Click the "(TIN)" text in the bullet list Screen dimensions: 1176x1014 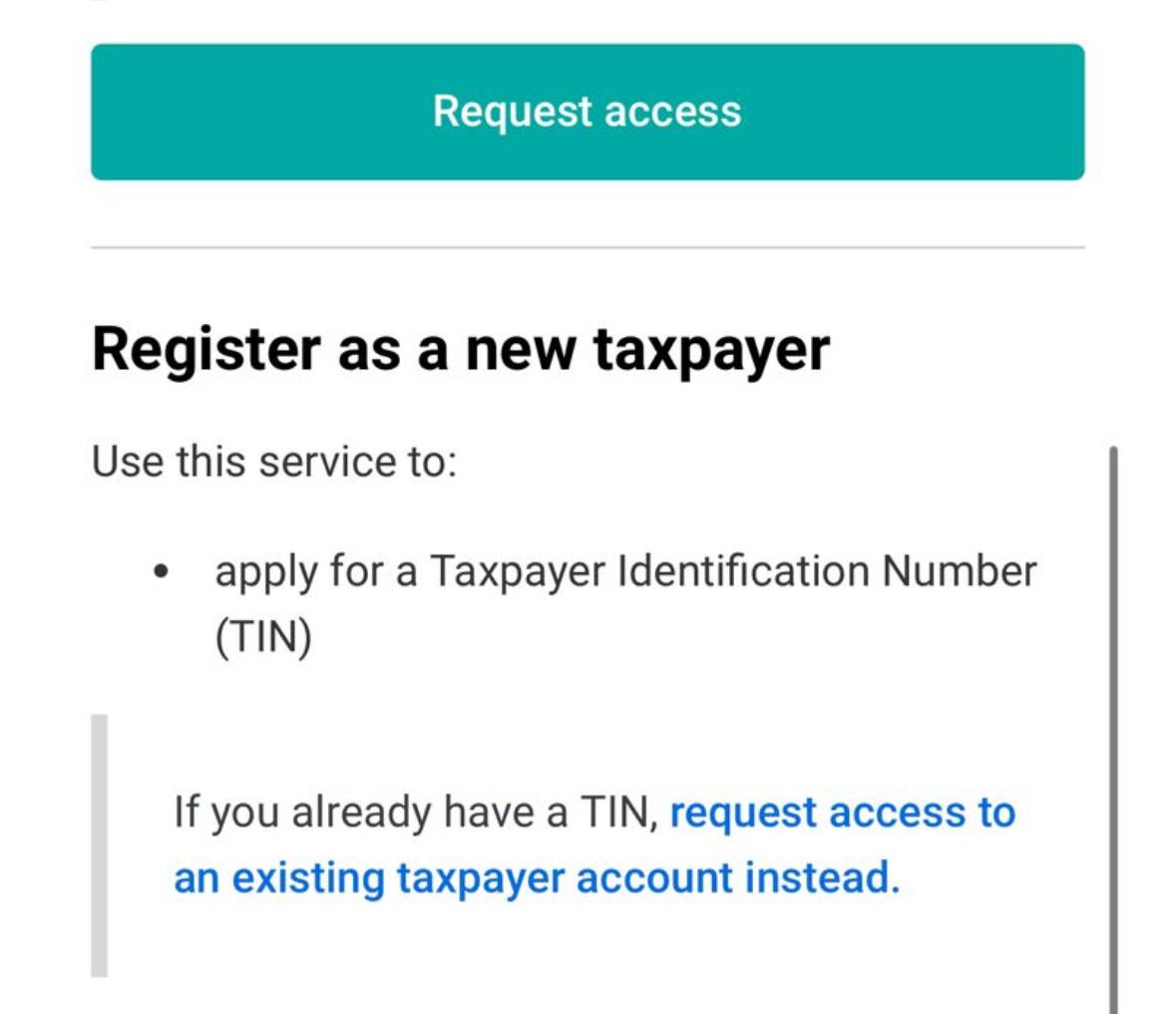point(263,637)
